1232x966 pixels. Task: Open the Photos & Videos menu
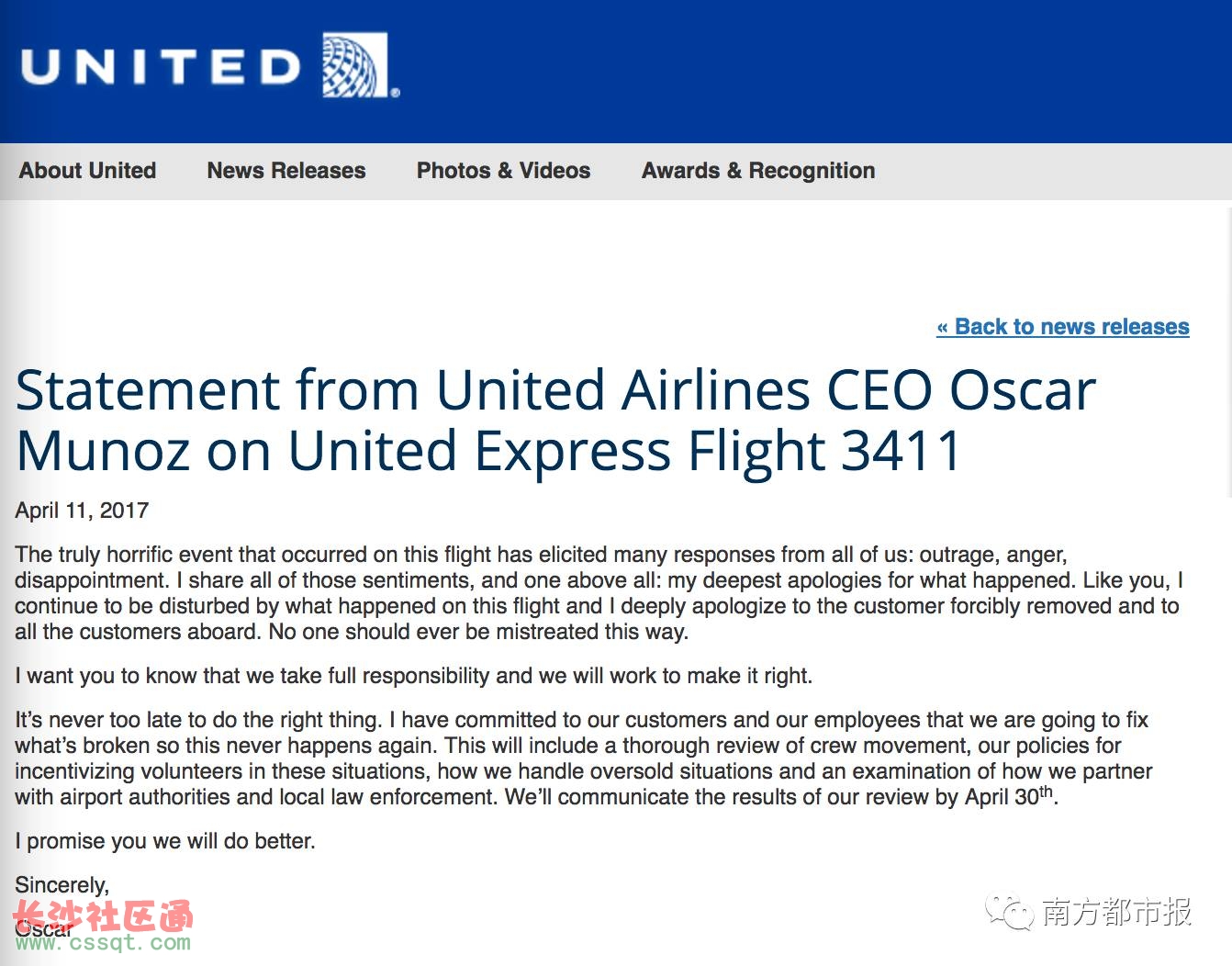[x=504, y=171]
